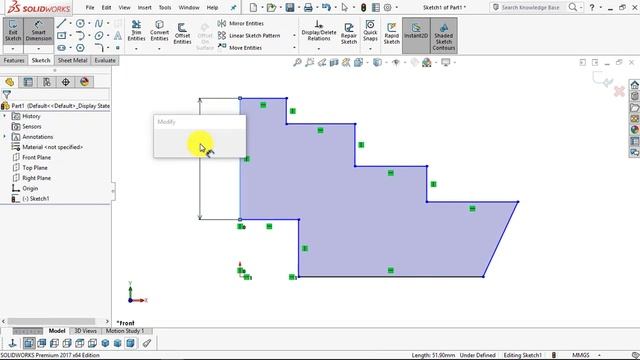
Task: Toggle Instant2D mode
Action: click(x=416, y=35)
